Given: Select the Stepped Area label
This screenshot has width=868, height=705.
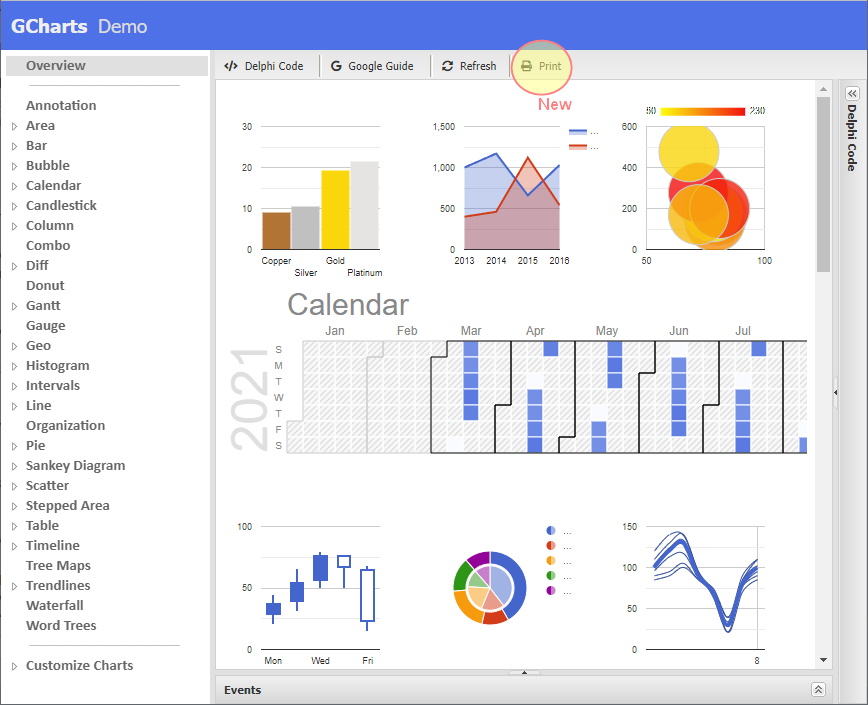Looking at the screenshot, I should coord(68,505).
